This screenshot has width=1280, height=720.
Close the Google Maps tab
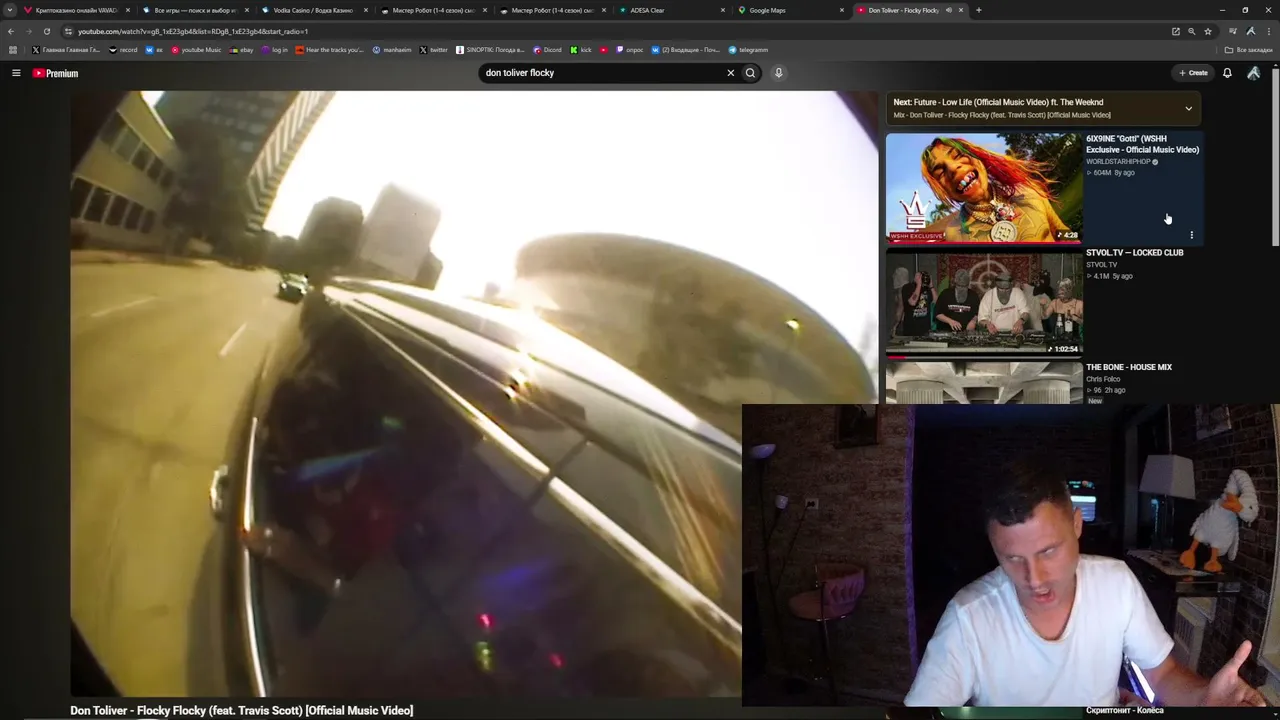841,10
